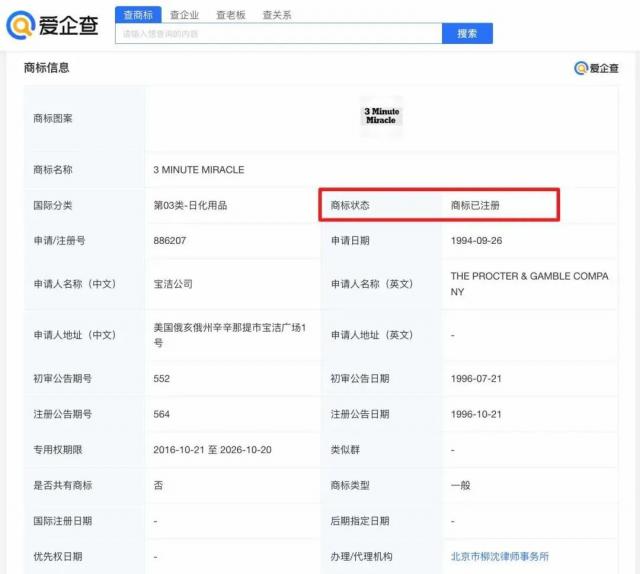The height and width of the screenshot is (574, 640).
Task: Click the blue 搜索 button
Action: (x=467, y=33)
